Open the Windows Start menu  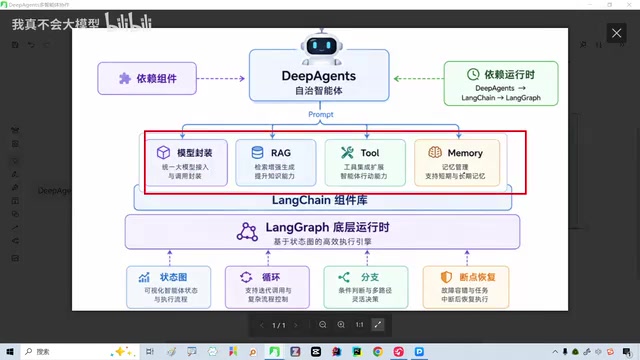(x=10, y=351)
